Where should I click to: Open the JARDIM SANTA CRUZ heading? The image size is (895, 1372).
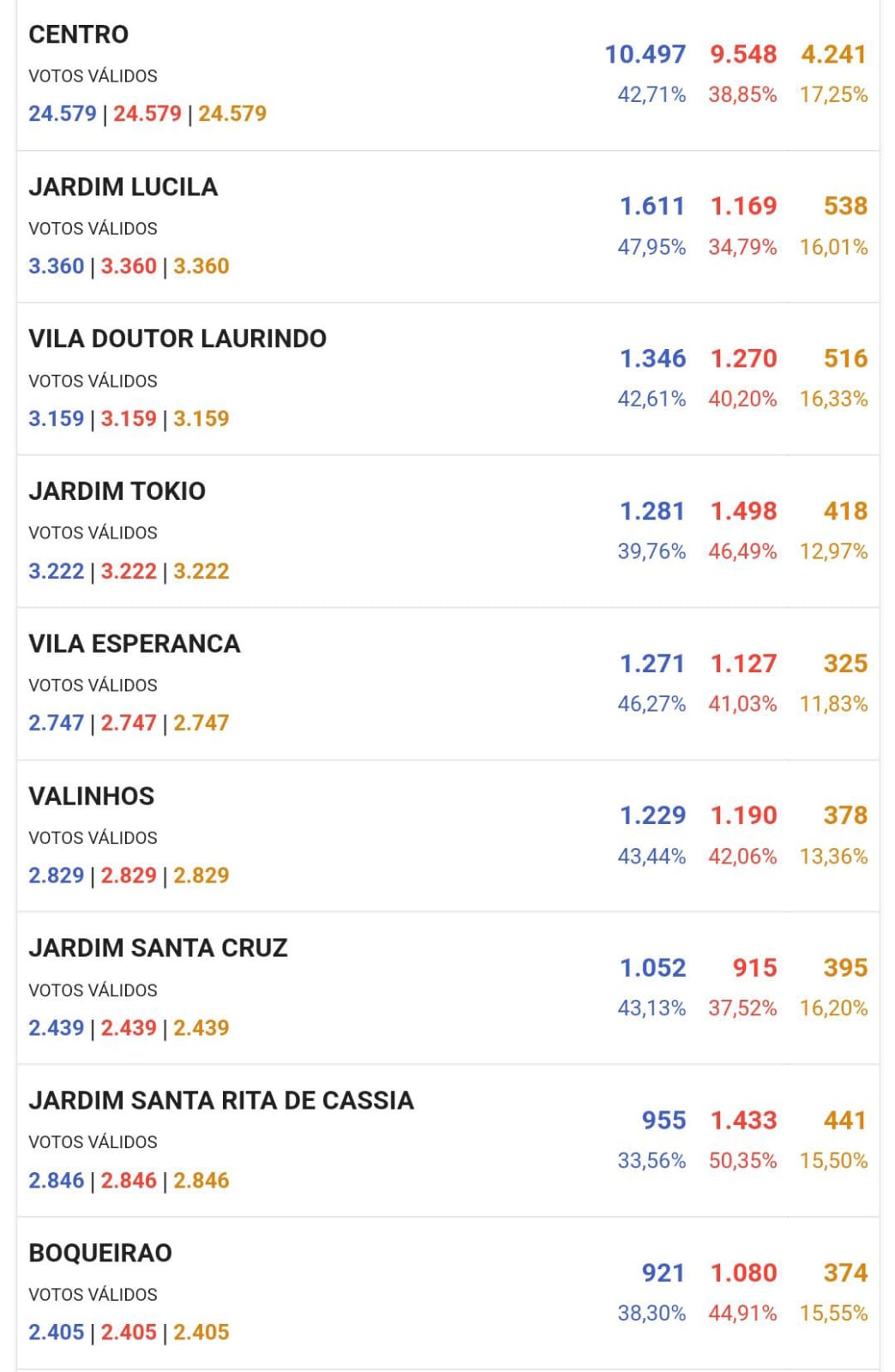tap(158, 948)
